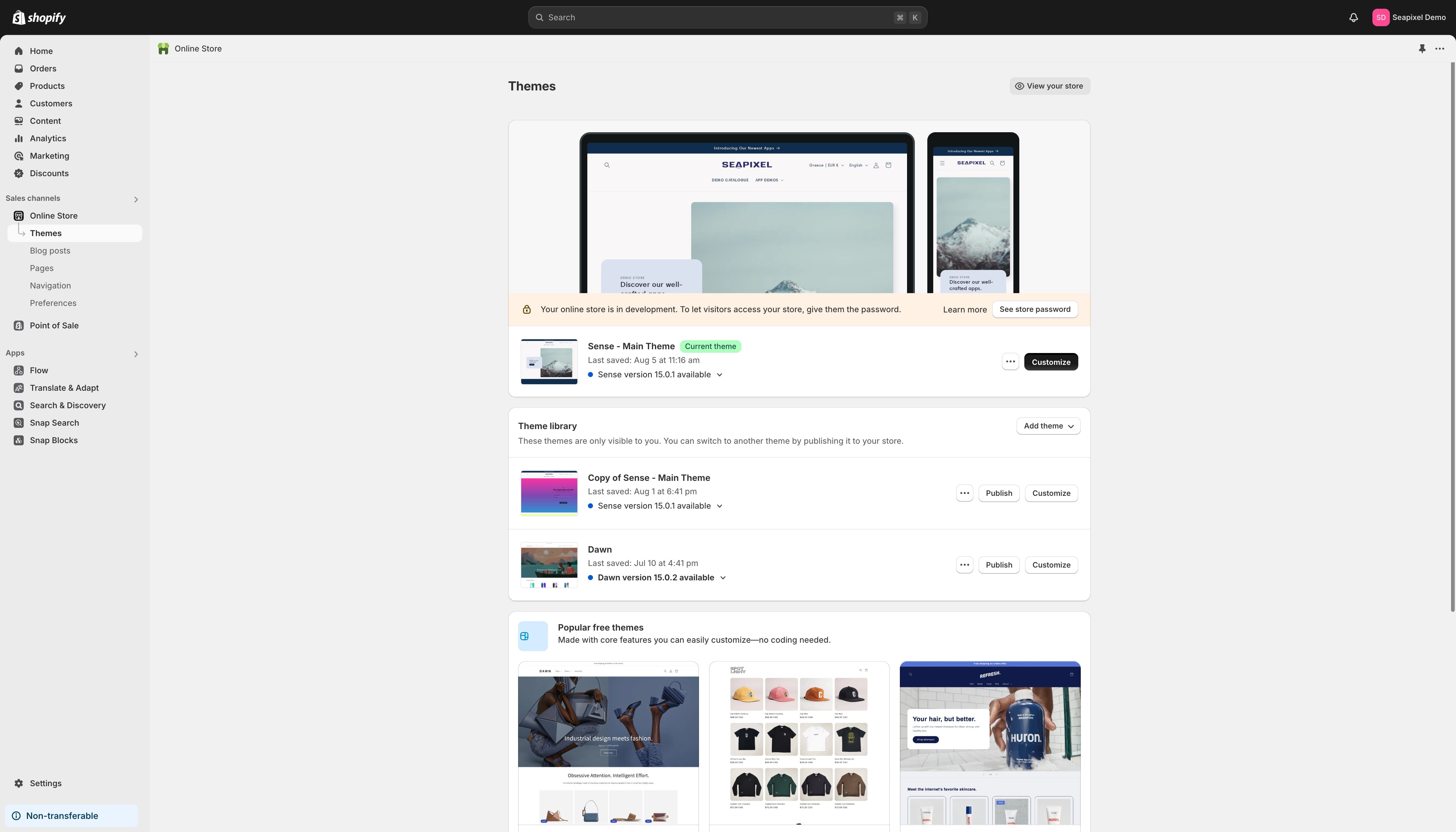Screen dimensions: 1456x832
Task: Click the Shopify logo
Action: [39, 18]
